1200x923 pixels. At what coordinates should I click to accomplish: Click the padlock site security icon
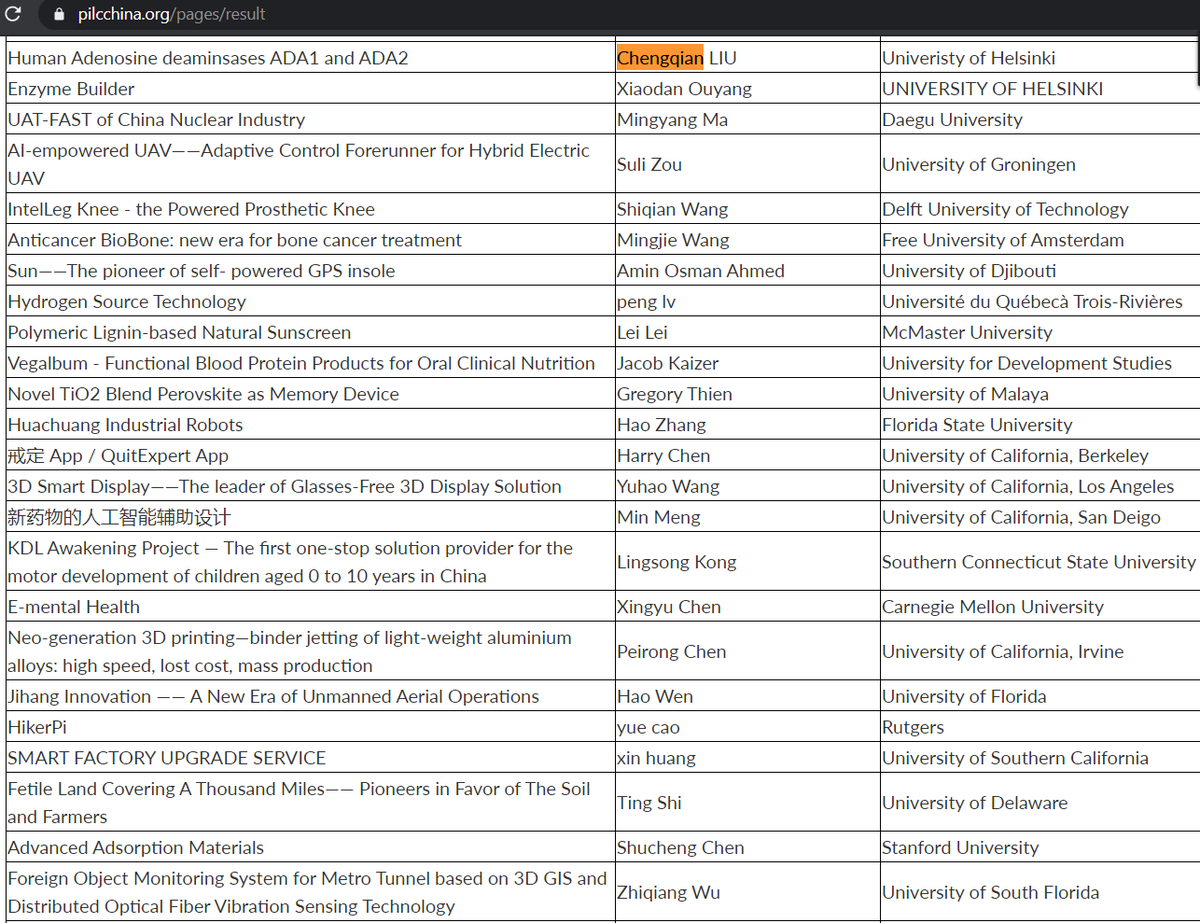coord(58,15)
